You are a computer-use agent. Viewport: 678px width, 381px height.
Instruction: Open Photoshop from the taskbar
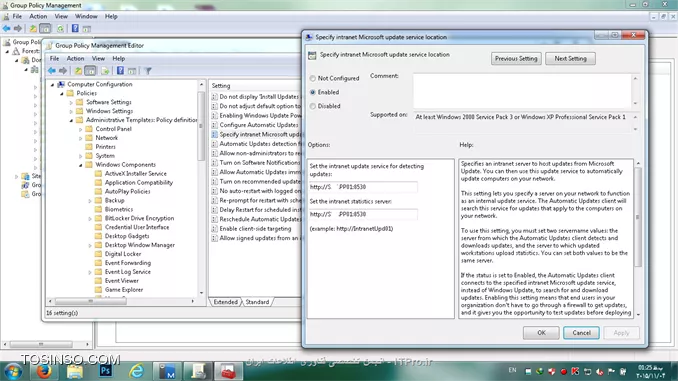(105, 371)
